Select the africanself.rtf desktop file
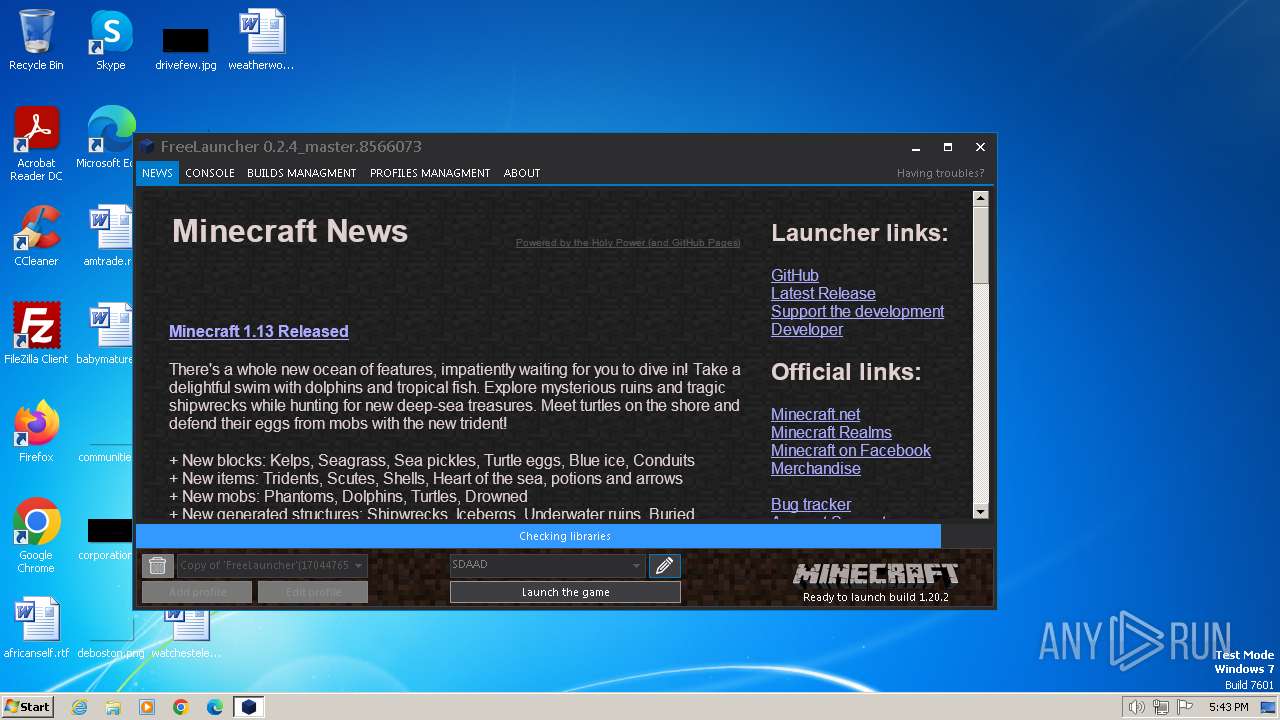 [36, 628]
